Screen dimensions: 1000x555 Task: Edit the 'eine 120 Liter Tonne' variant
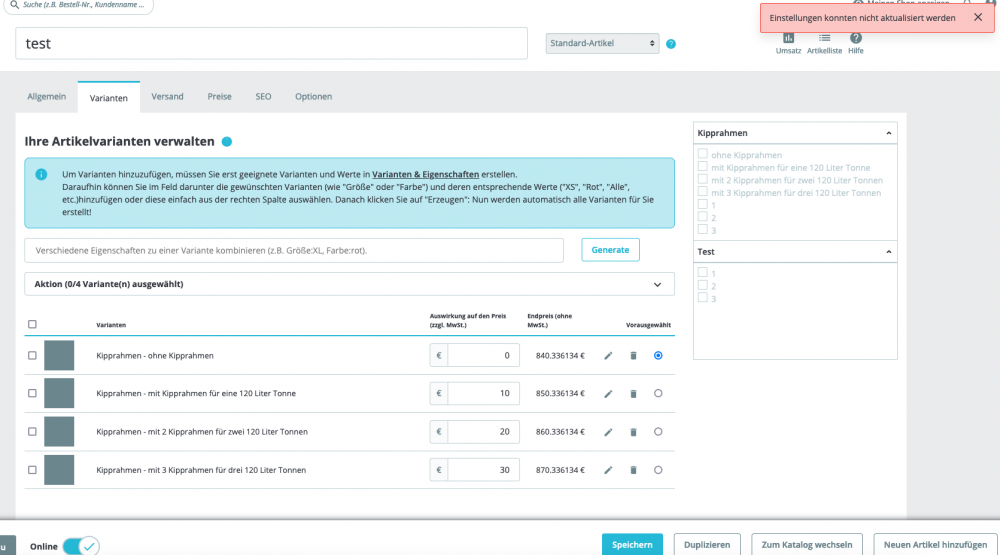click(x=608, y=394)
